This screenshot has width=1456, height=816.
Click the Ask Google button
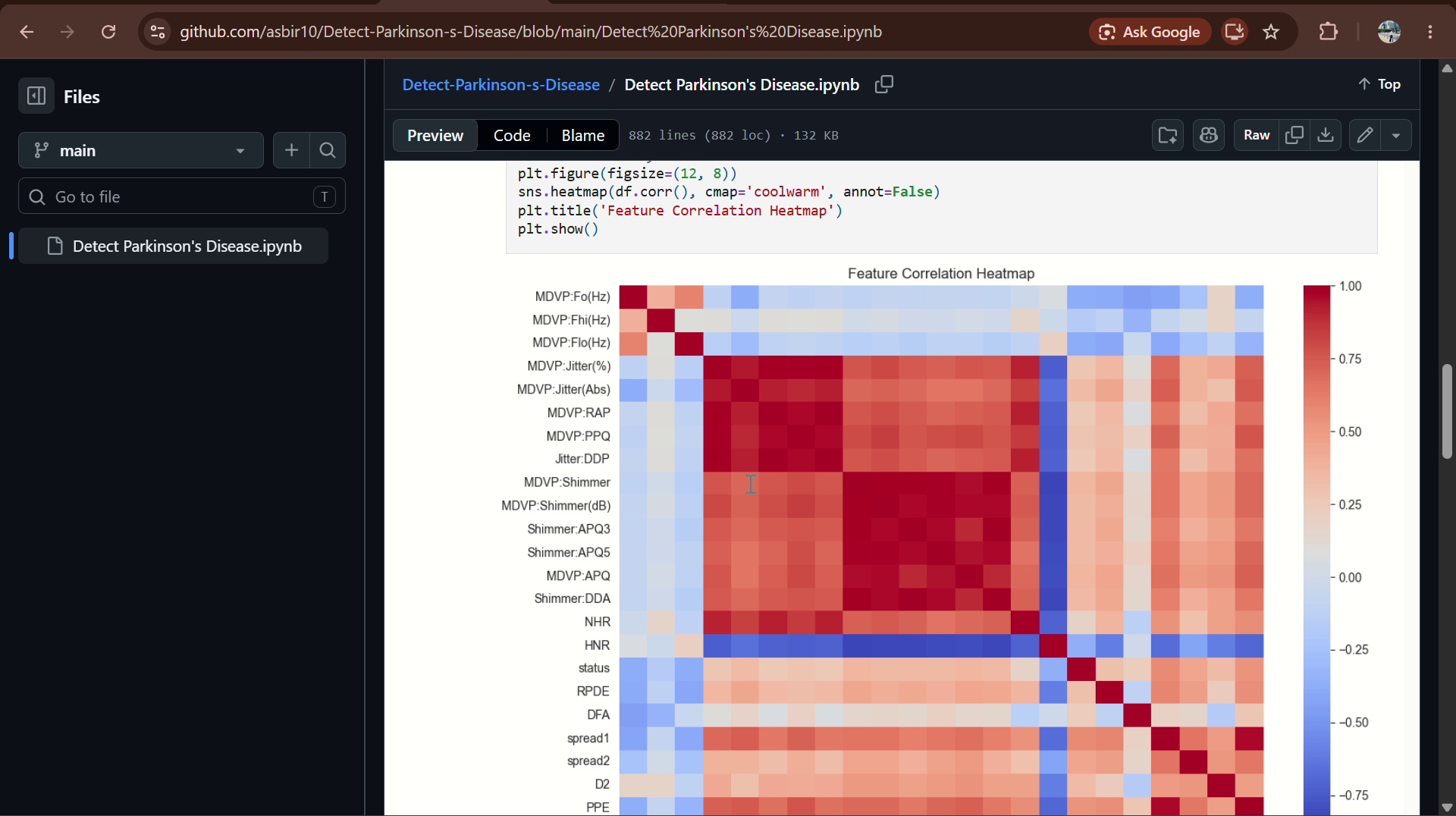[x=1150, y=32]
